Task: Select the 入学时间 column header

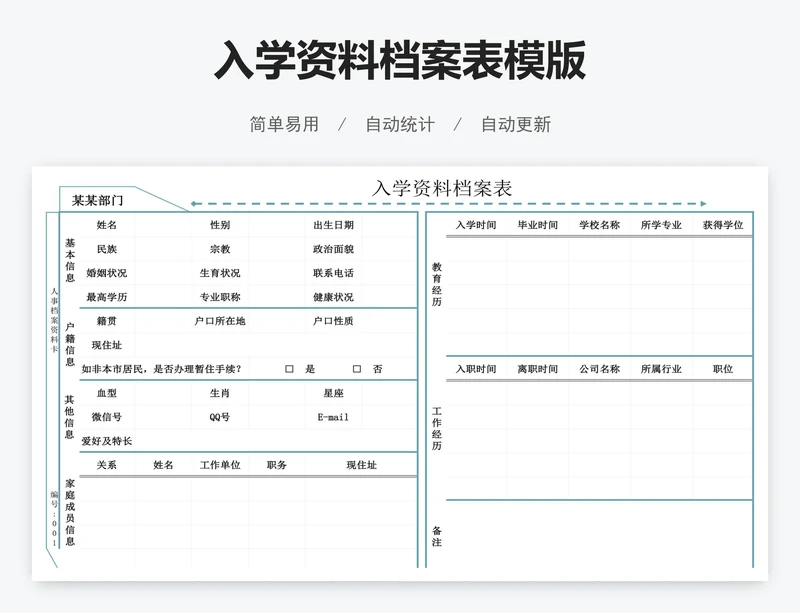Action: point(476,225)
